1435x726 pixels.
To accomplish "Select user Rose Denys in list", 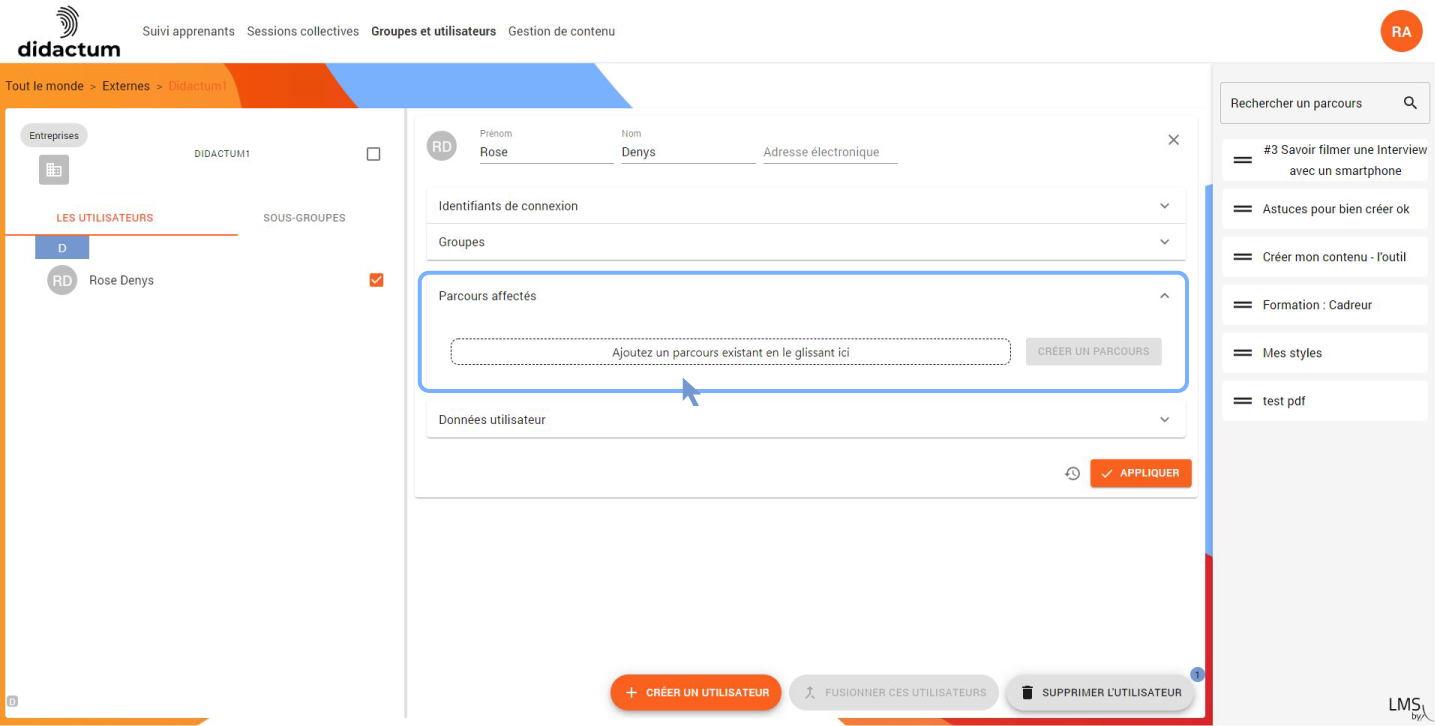I will click(x=121, y=280).
